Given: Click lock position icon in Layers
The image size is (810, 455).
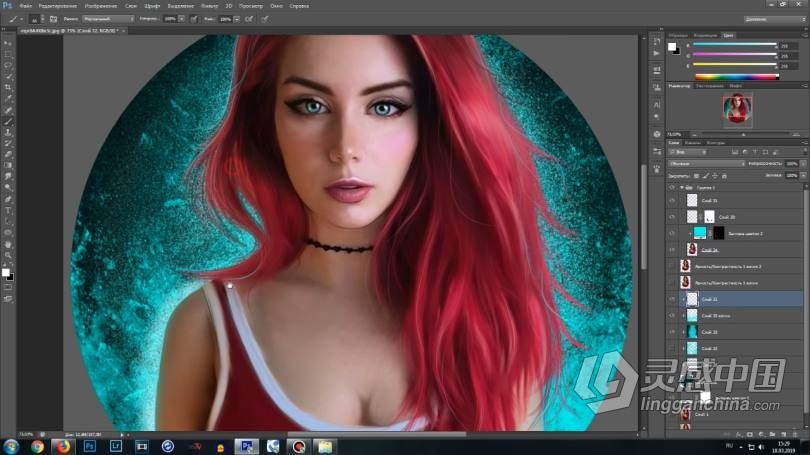Looking at the screenshot, I should click(x=715, y=176).
